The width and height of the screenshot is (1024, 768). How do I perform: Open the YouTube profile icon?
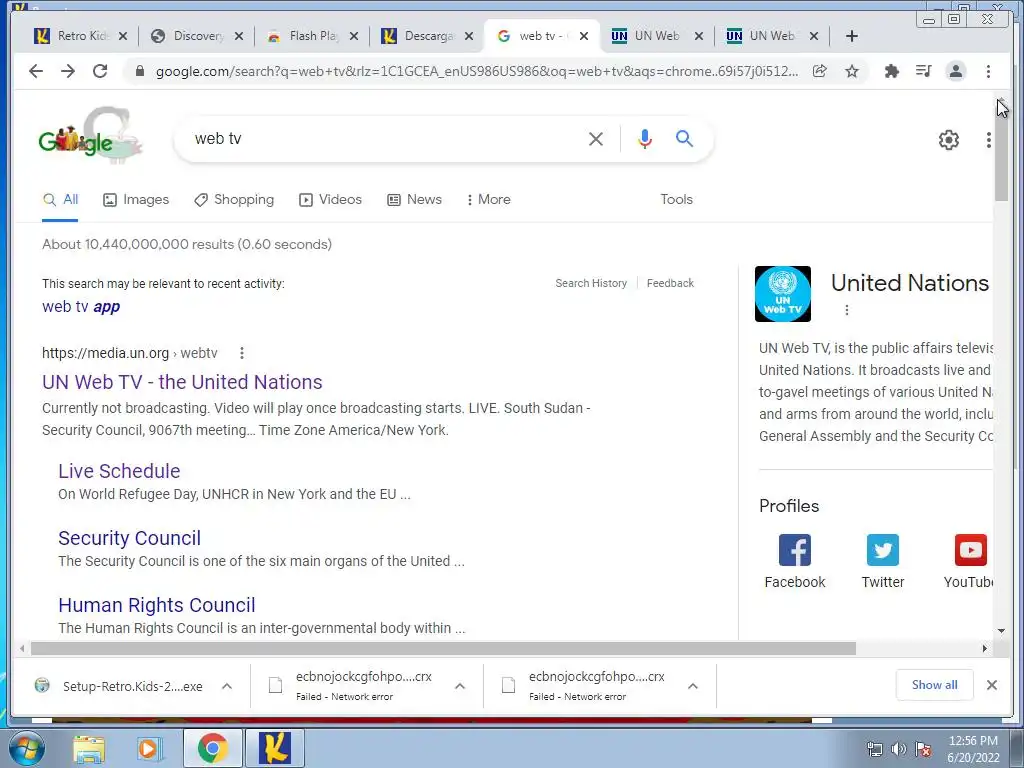(970, 550)
